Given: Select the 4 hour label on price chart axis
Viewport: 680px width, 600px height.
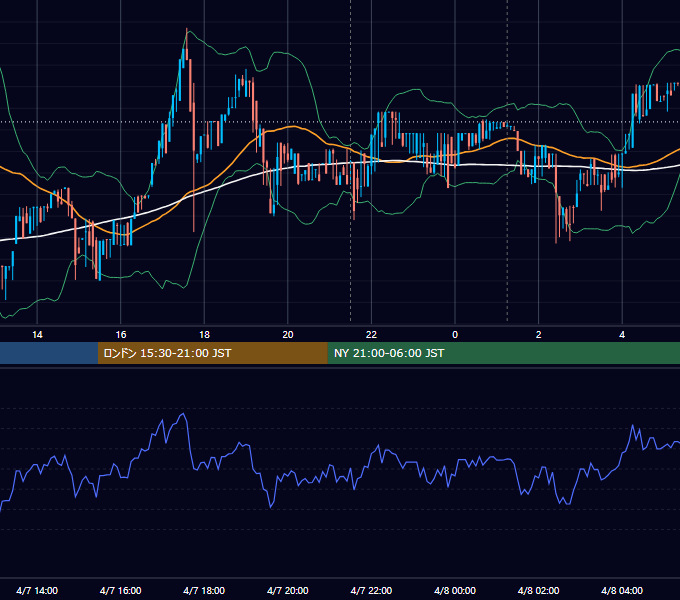Looking at the screenshot, I should pyautogui.click(x=622, y=335).
